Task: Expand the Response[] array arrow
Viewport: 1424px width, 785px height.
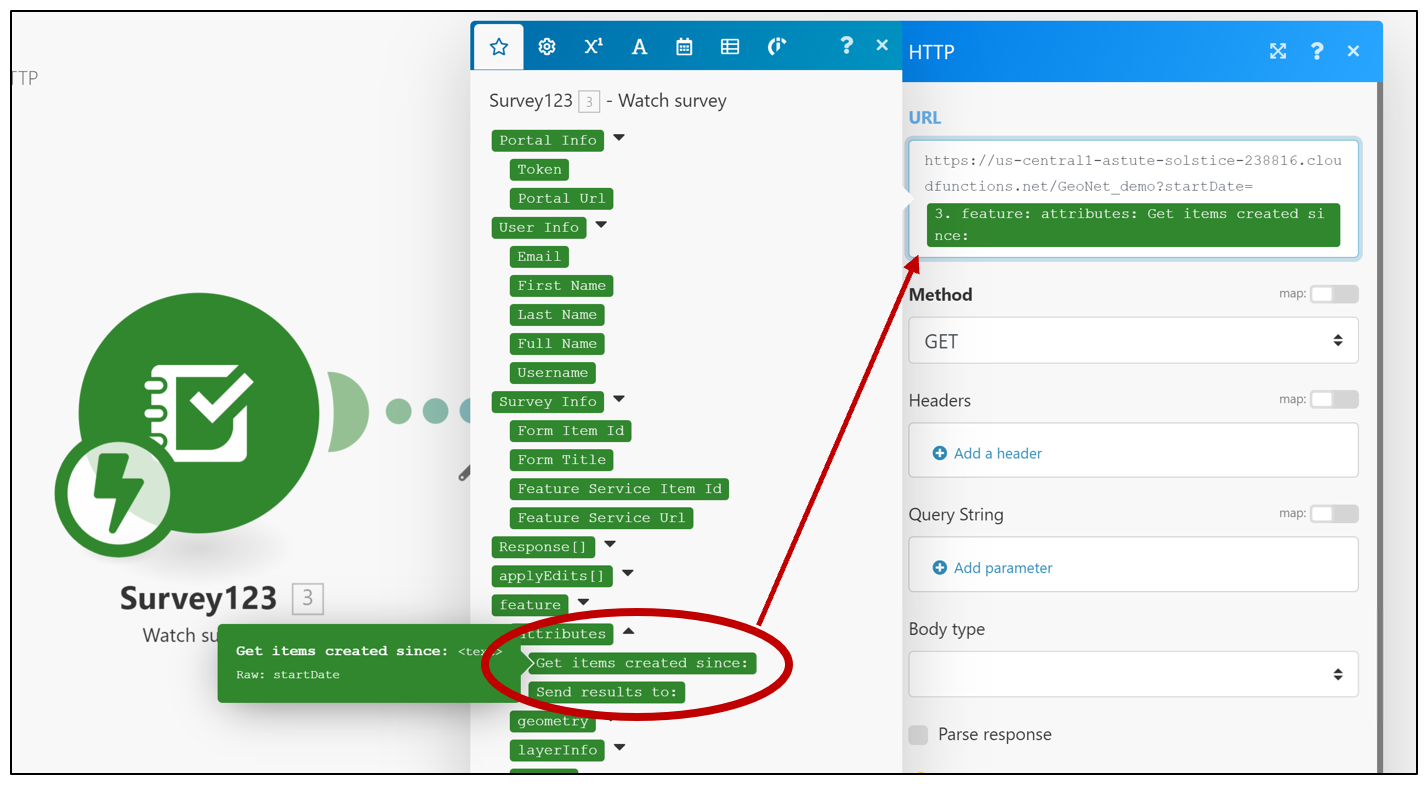Action: [610, 544]
